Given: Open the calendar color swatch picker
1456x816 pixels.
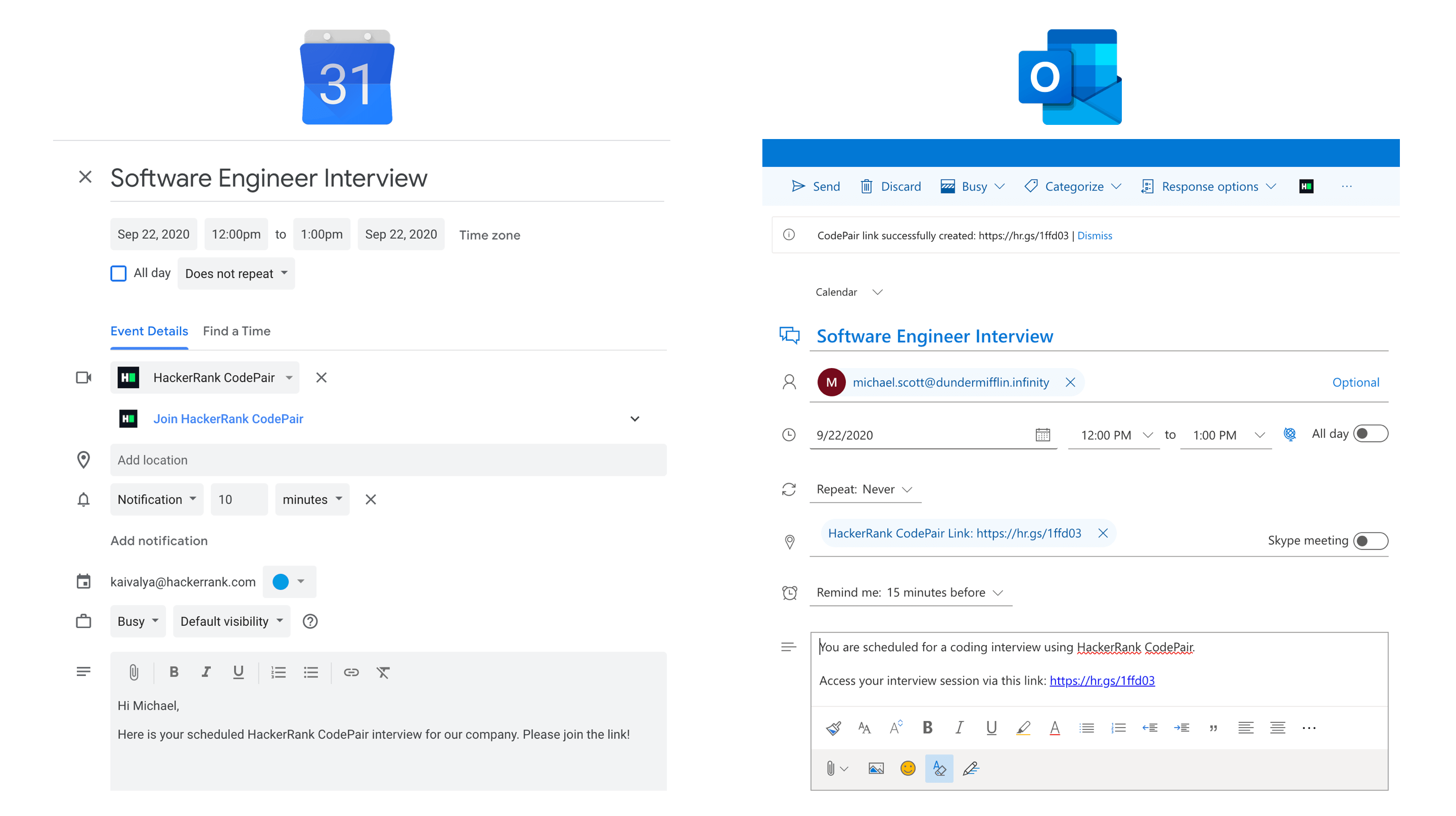Looking at the screenshot, I should click(289, 581).
